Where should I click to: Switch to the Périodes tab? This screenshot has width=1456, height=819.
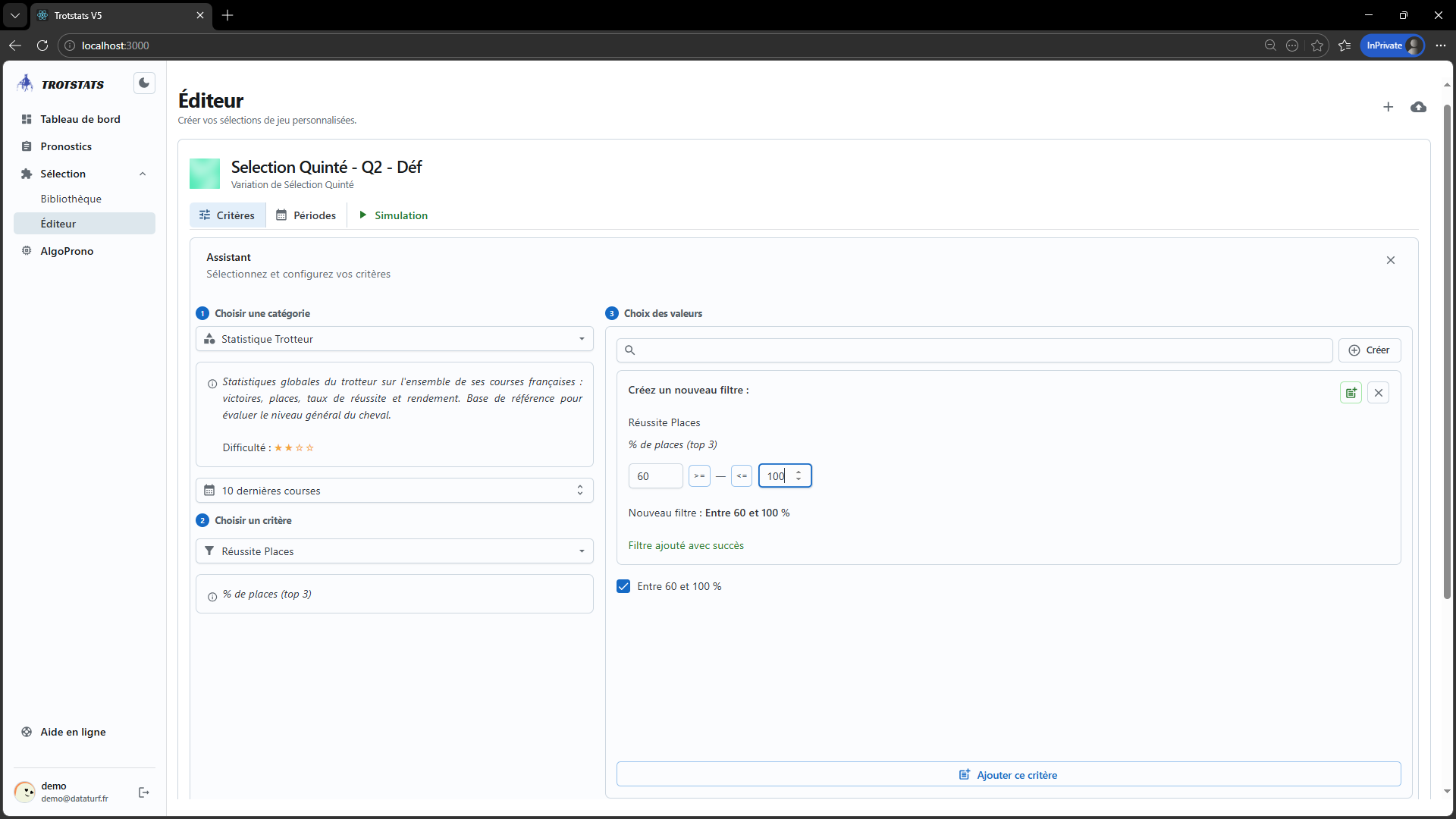coord(306,215)
